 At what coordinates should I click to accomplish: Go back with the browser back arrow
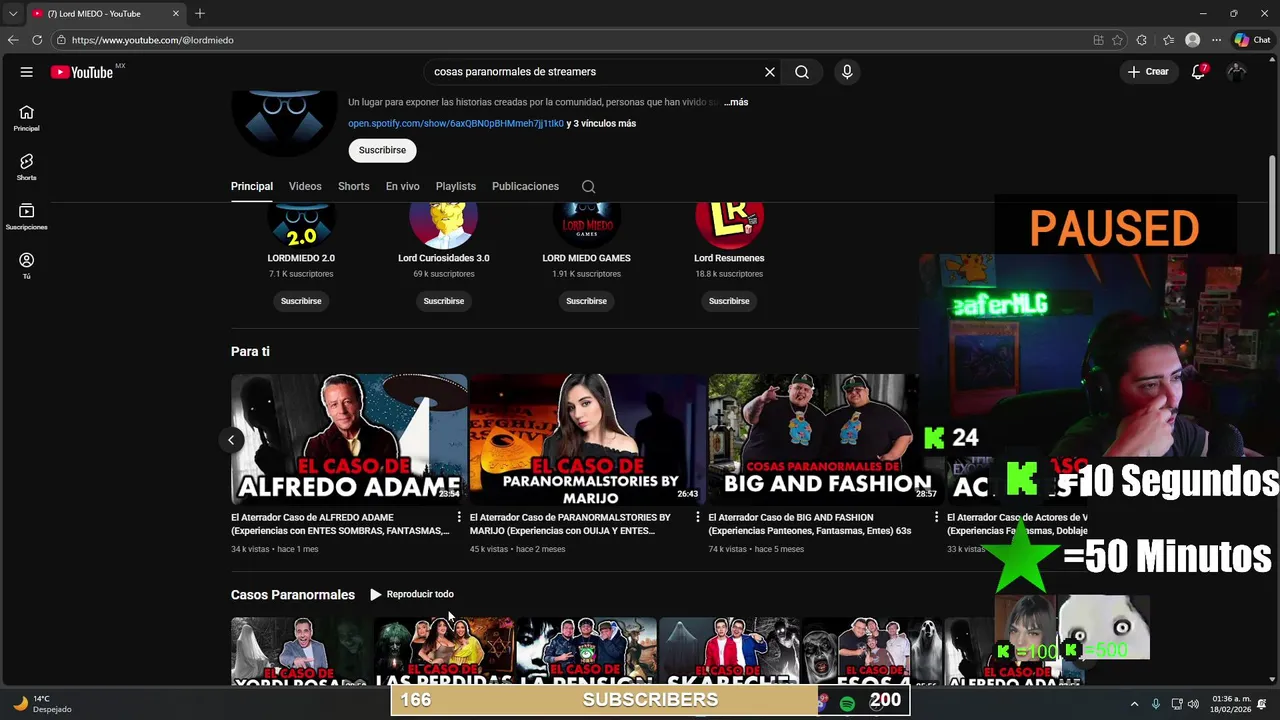pyautogui.click(x=12, y=40)
